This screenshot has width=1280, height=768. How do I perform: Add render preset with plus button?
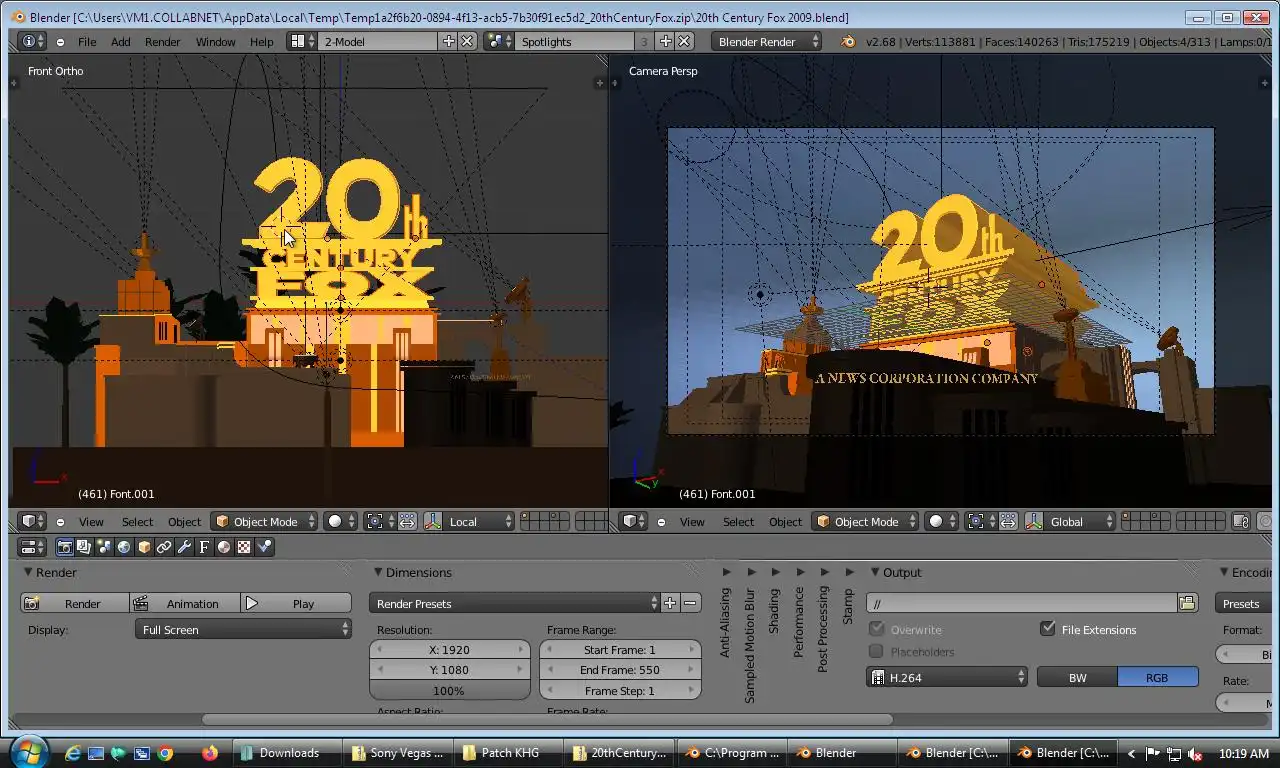pyautogui.click(x=670, y=603)
